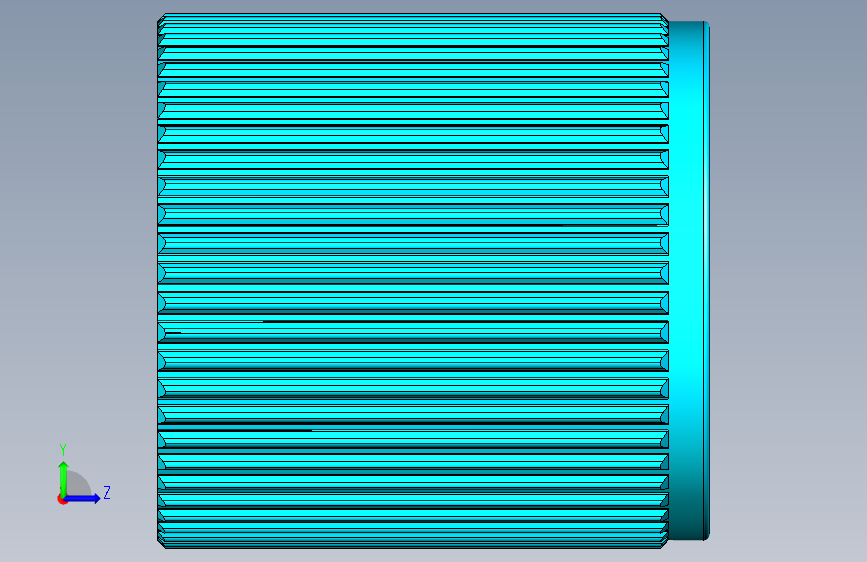Select the smooth cylindrical collar at model's end
This screenshot has height=562, width=867.
coord(689,281)
